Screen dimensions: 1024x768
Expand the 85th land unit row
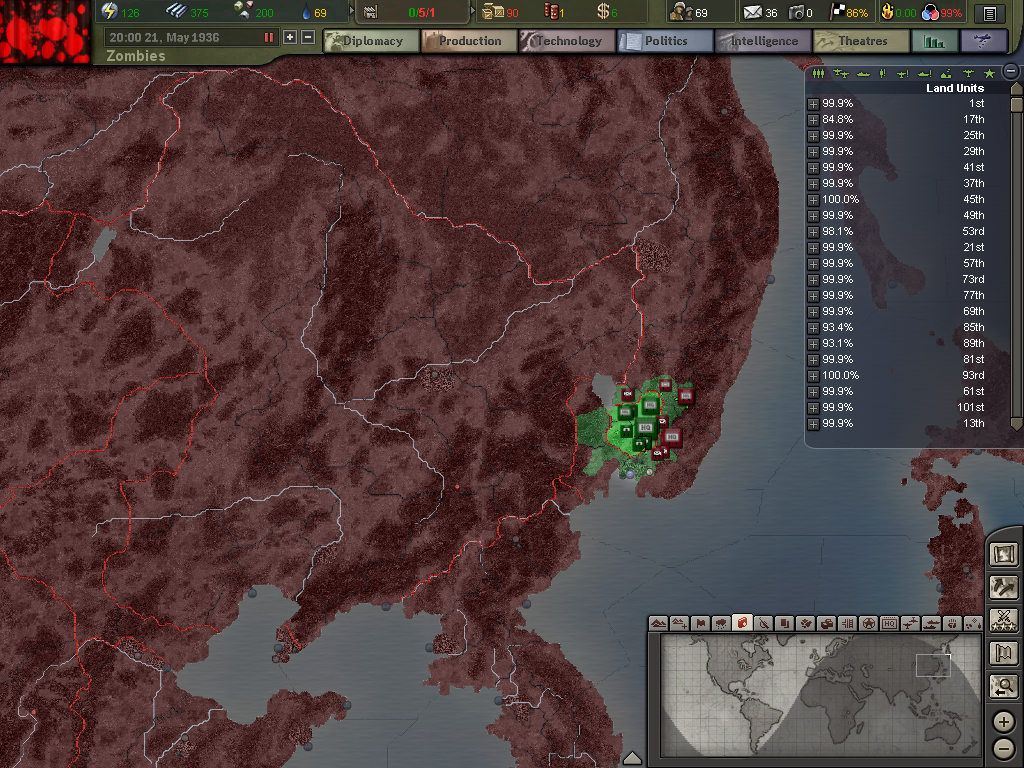[813, 328]
